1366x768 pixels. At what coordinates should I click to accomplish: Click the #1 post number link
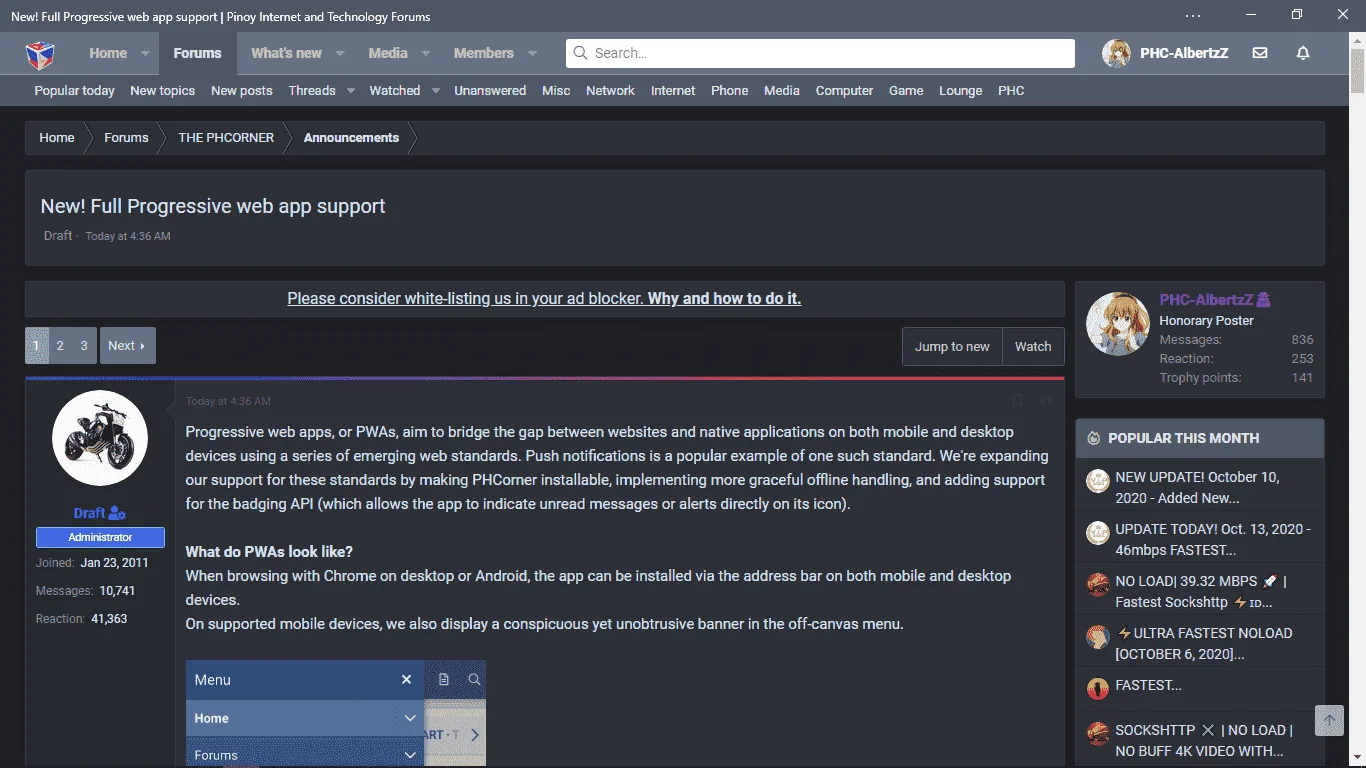click(x=1046, y=401)
